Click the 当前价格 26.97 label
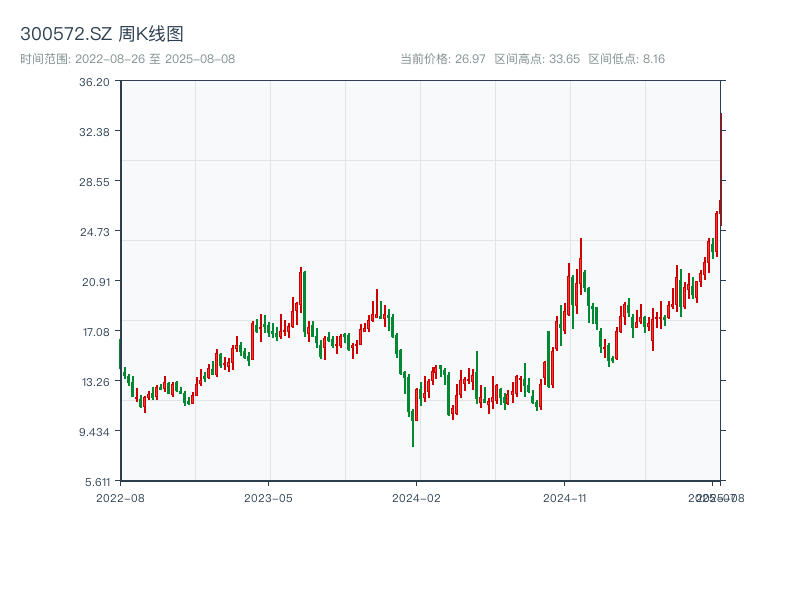800x600 pixels. point(442,59)
